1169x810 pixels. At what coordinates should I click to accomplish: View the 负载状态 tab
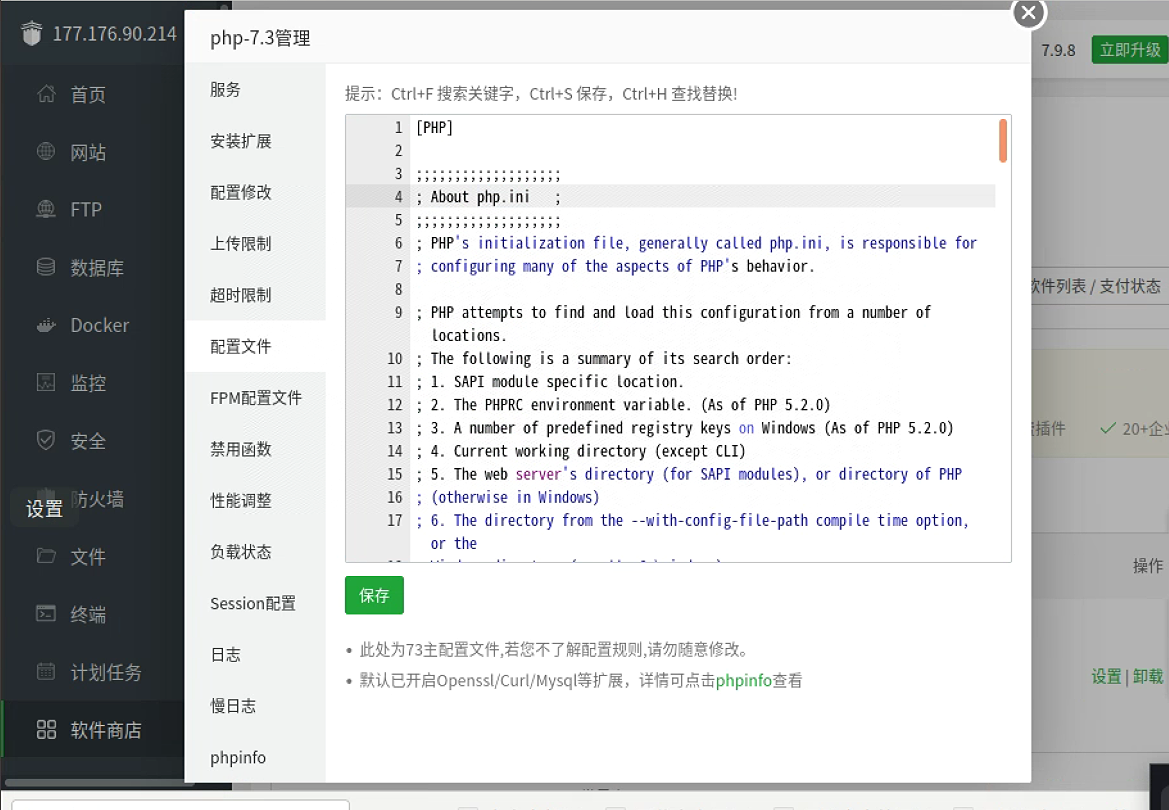[x=255, y=552]
